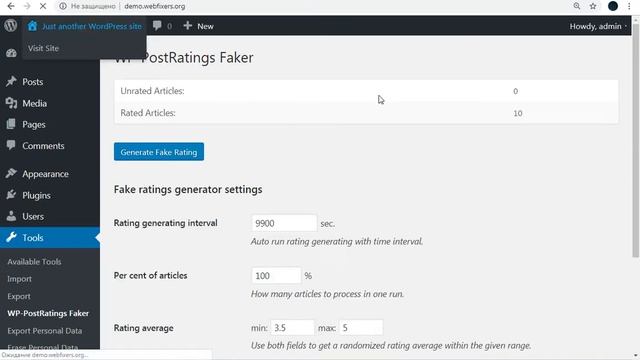Click the plus icon next to New

(187, 26)
